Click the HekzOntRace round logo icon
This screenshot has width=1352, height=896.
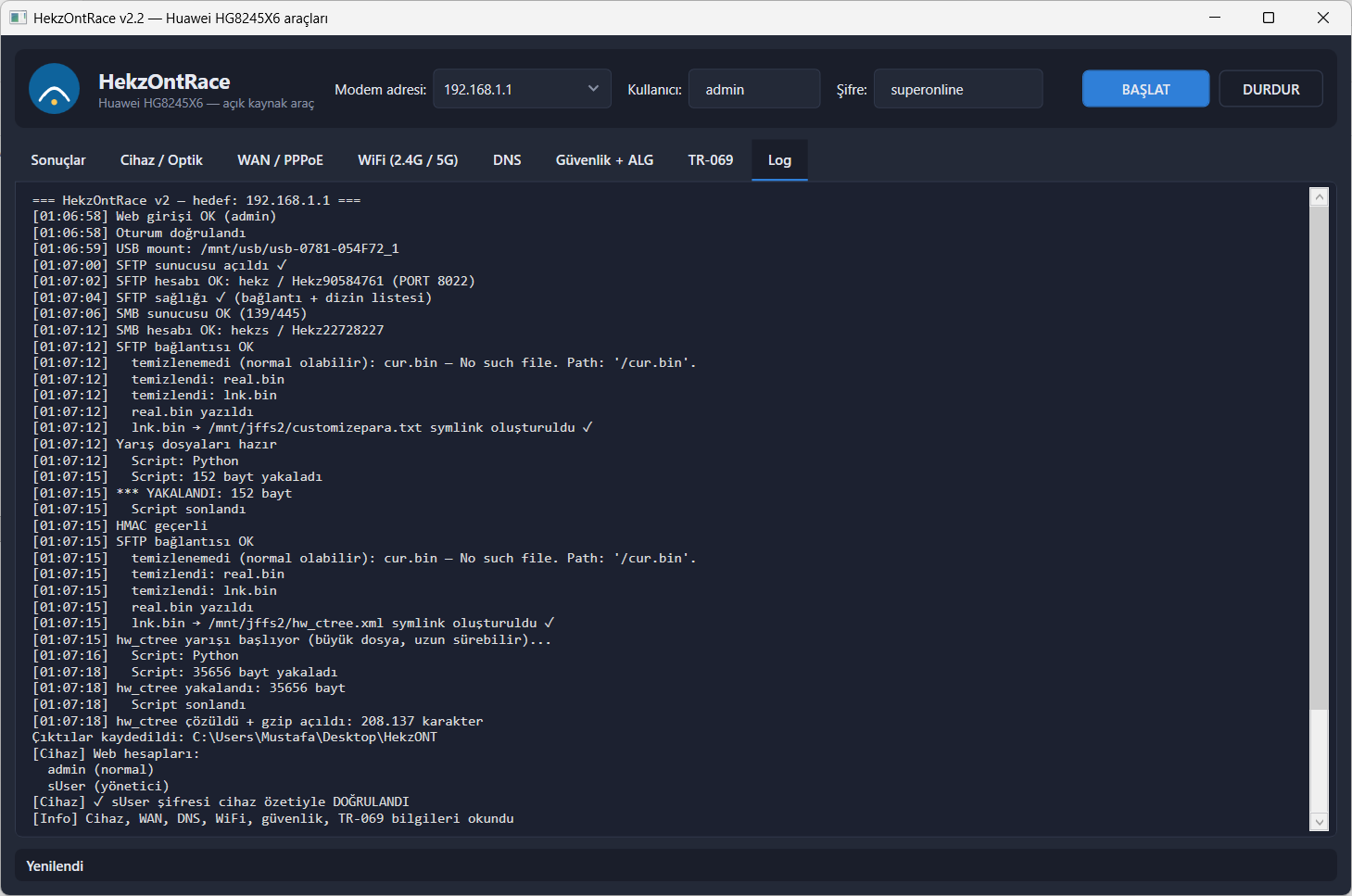[54, 88]
